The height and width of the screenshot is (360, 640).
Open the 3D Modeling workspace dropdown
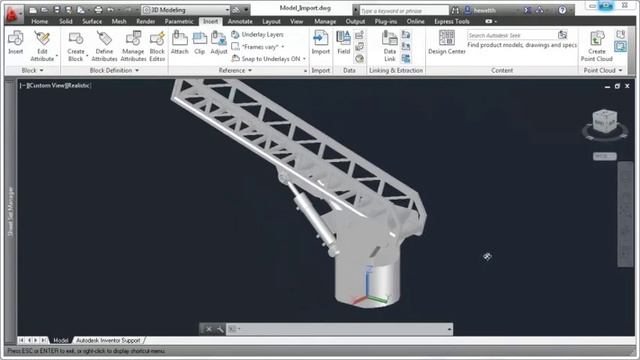186,10
